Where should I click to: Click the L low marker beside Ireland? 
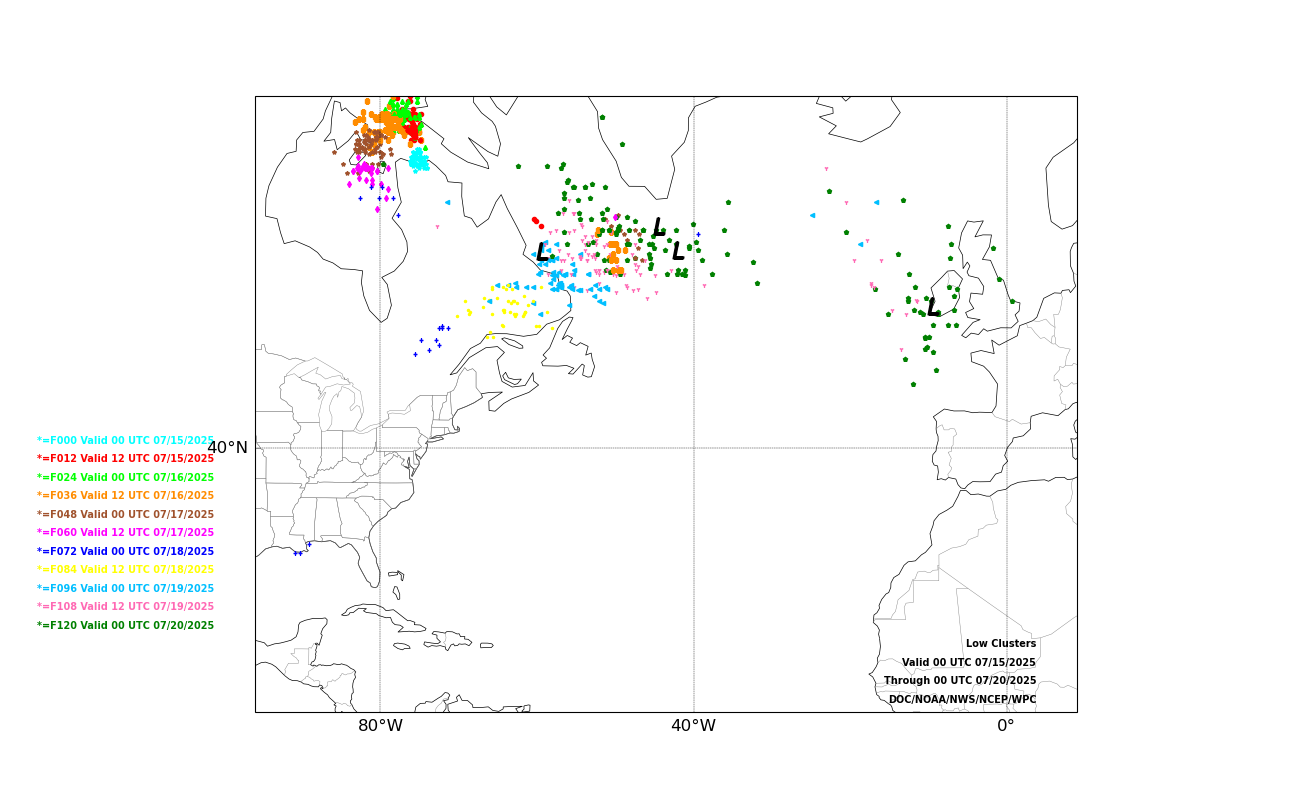point(933,308)
